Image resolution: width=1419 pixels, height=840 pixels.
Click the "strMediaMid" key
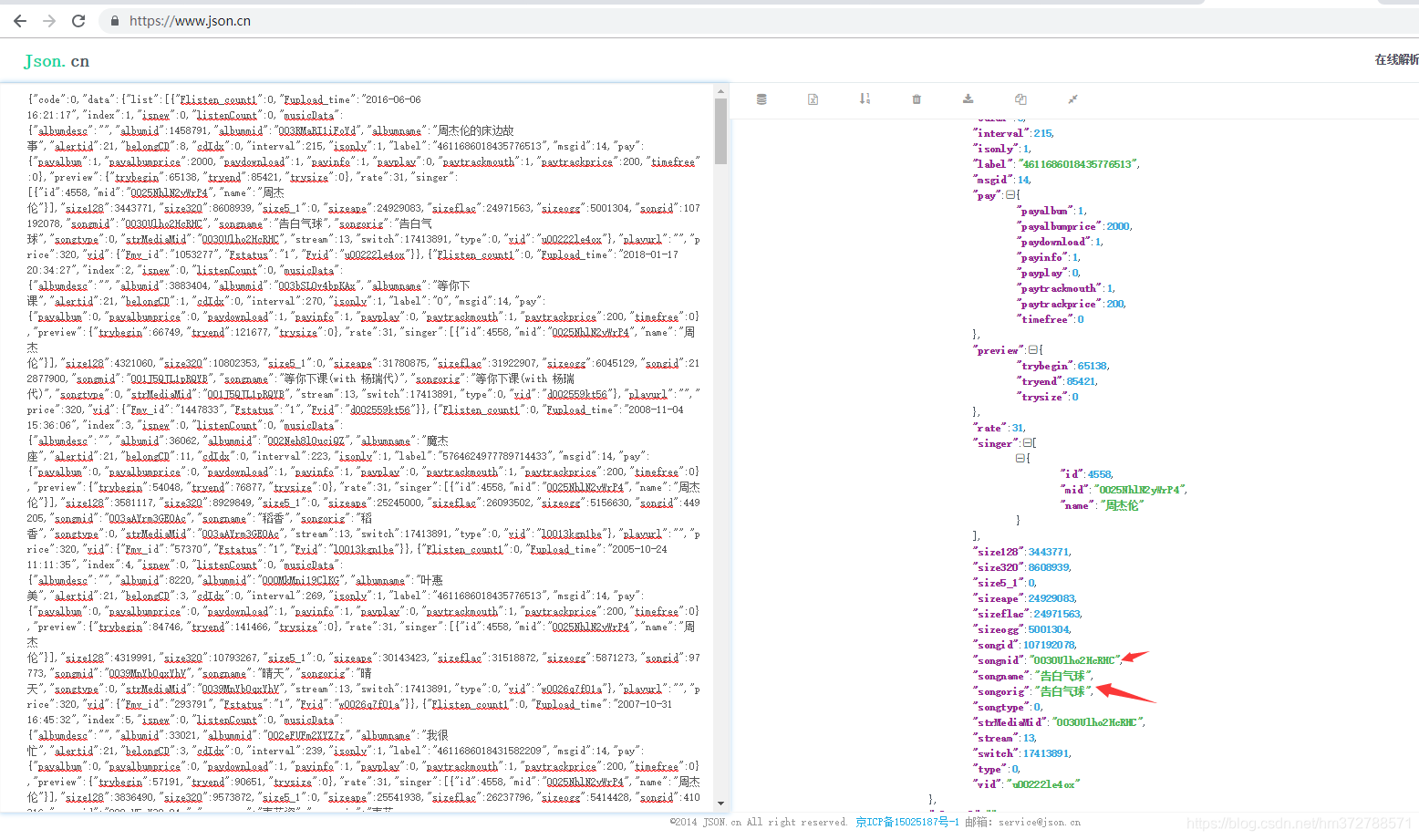click(1010, 722)
